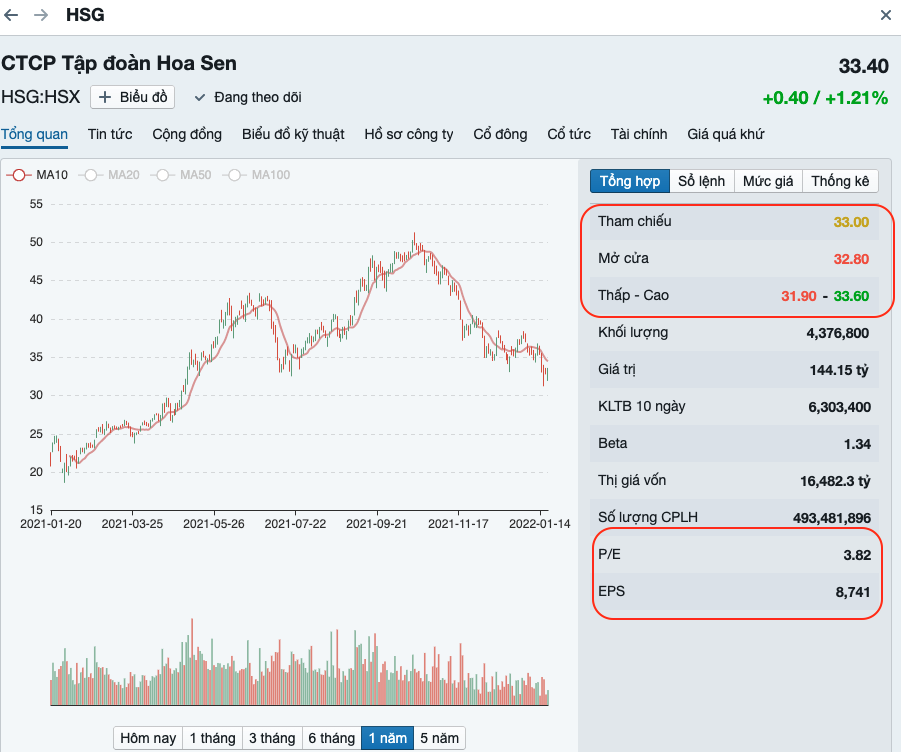Show Hôm nay chart range
This screenshot has width=901, height=752.
[x=148, y=738]
